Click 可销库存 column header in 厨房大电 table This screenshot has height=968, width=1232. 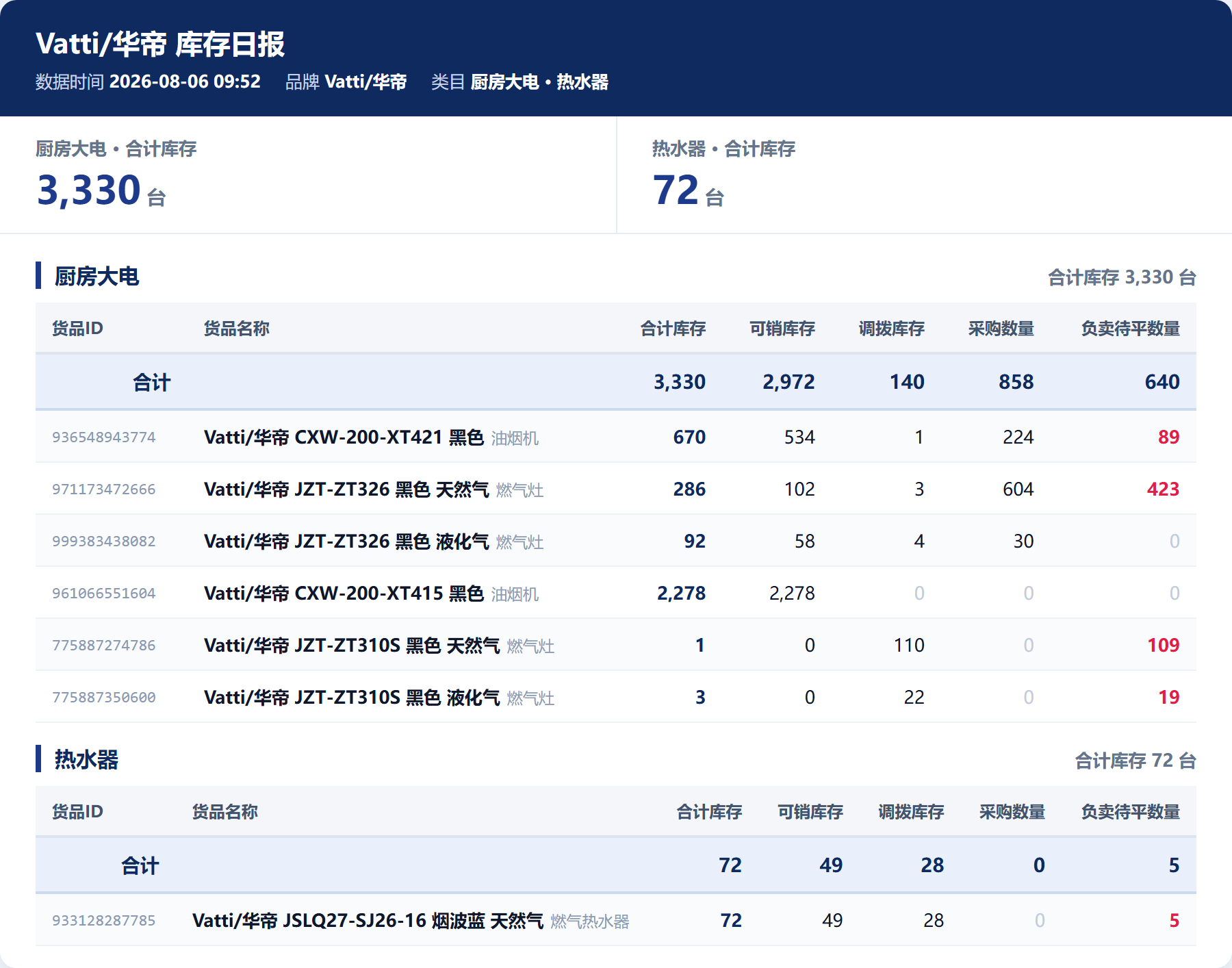(782, 329)
